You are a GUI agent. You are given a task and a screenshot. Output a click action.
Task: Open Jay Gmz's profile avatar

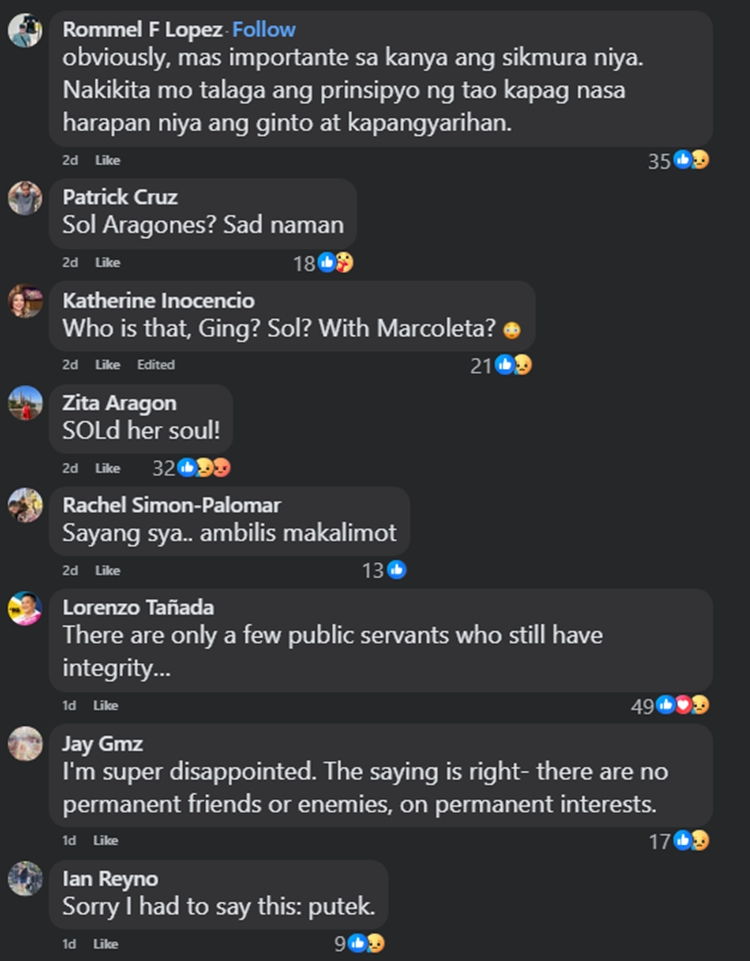point(24,745)
